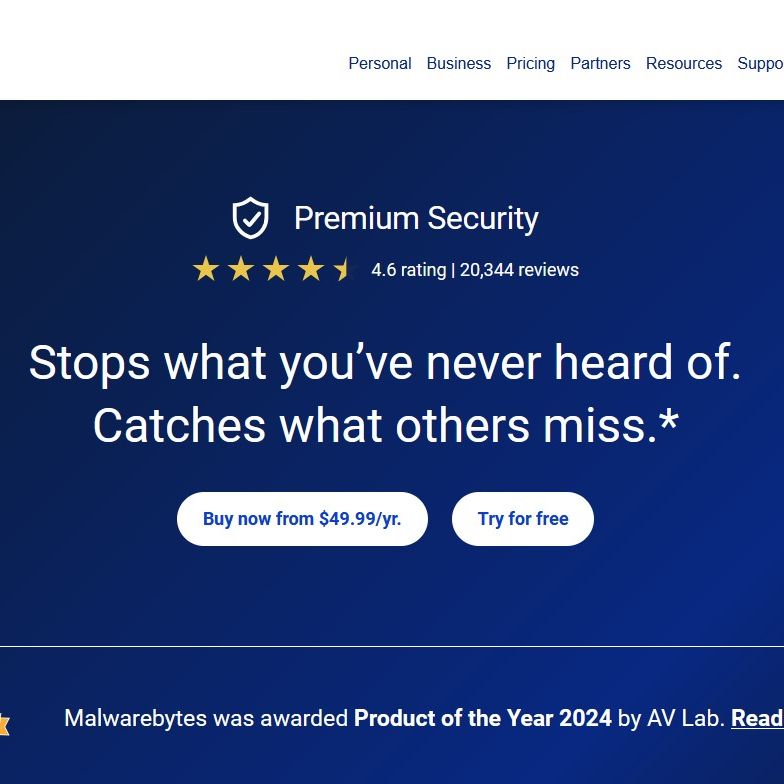The height and width of the screenshot is (784, 784).
Task: Click the first gold rating star
Action: pyautogui.click(x=206, y=269)
